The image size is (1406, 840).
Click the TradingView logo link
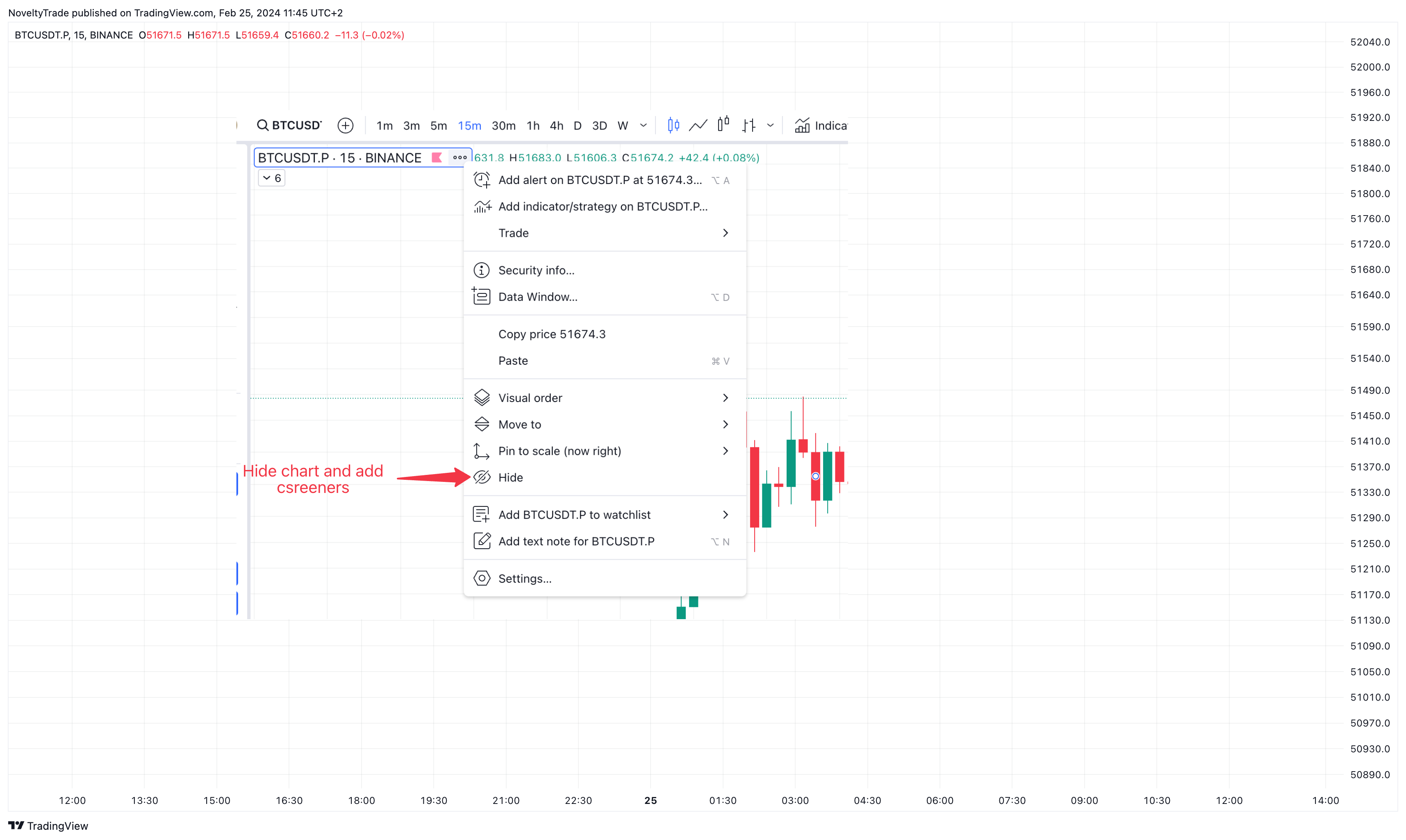48,826
